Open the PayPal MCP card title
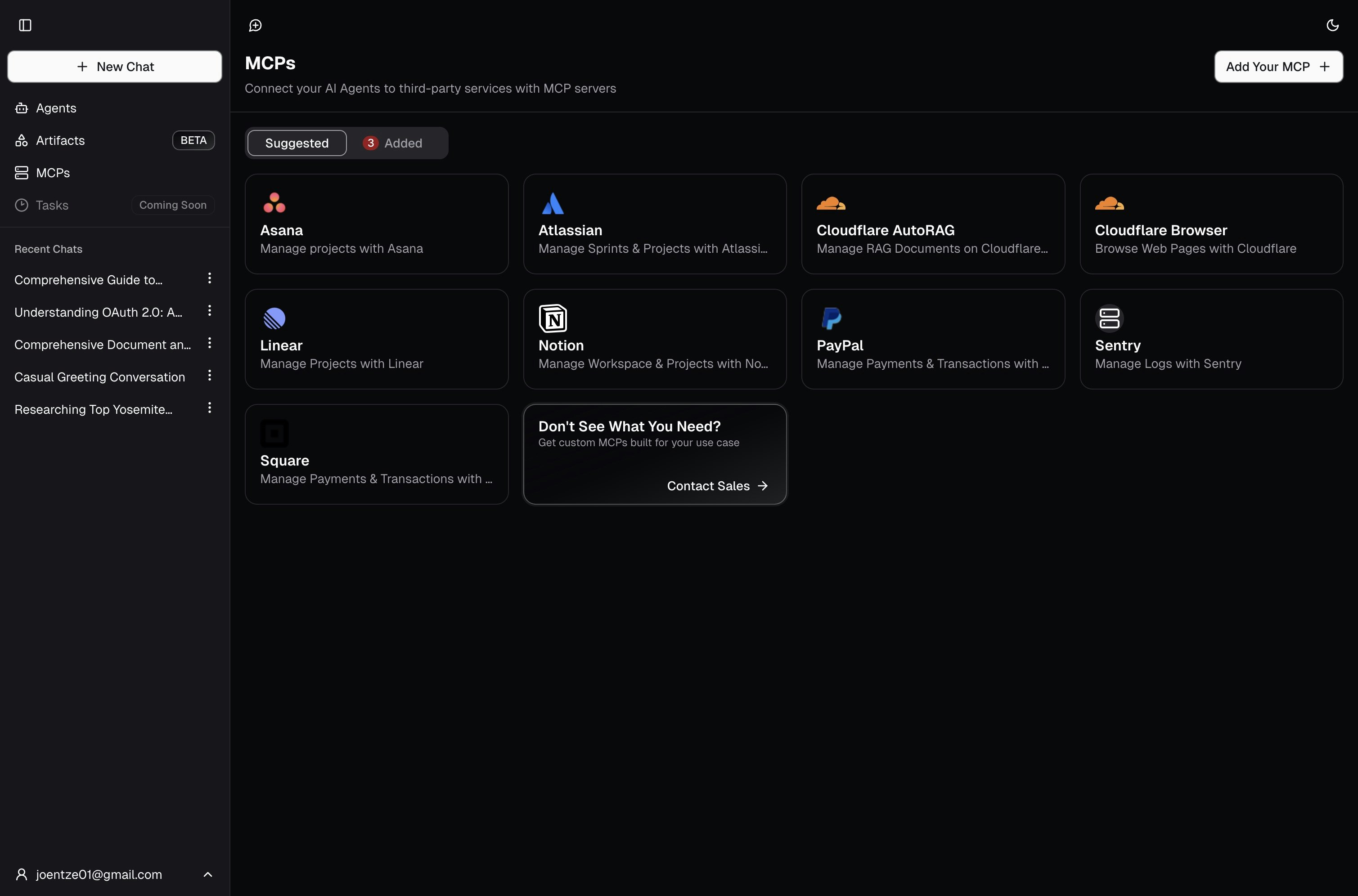This screenshot has height=896, width=1358. point(840,346)
